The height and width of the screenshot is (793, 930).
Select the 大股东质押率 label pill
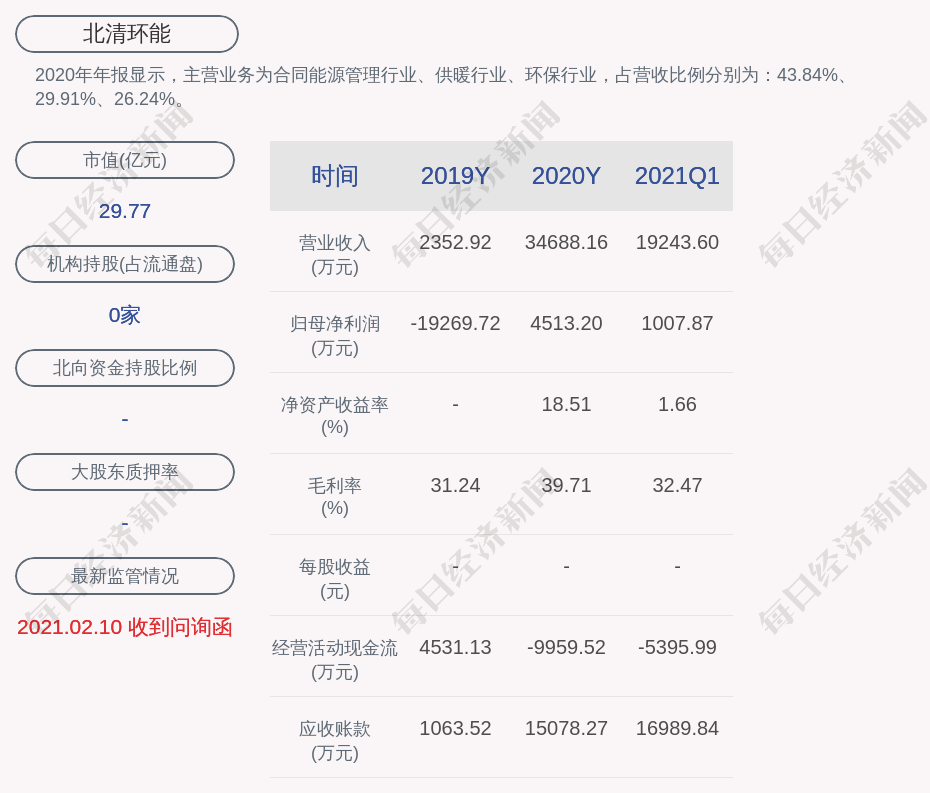click(125, 472)
